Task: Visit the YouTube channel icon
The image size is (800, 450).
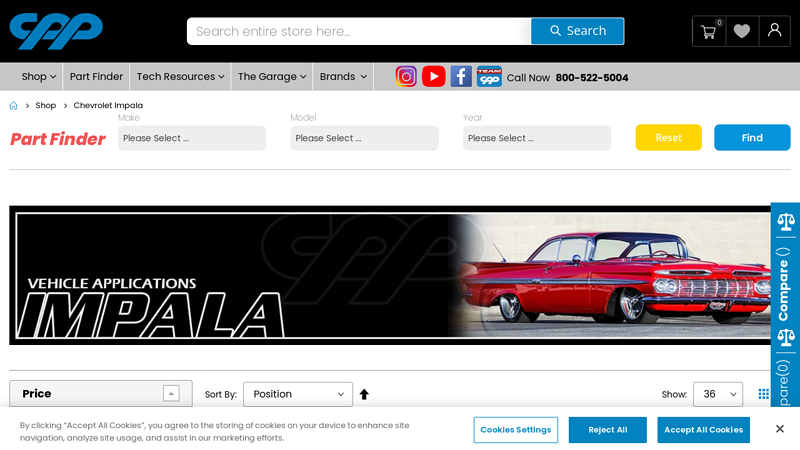Action: 434,77
